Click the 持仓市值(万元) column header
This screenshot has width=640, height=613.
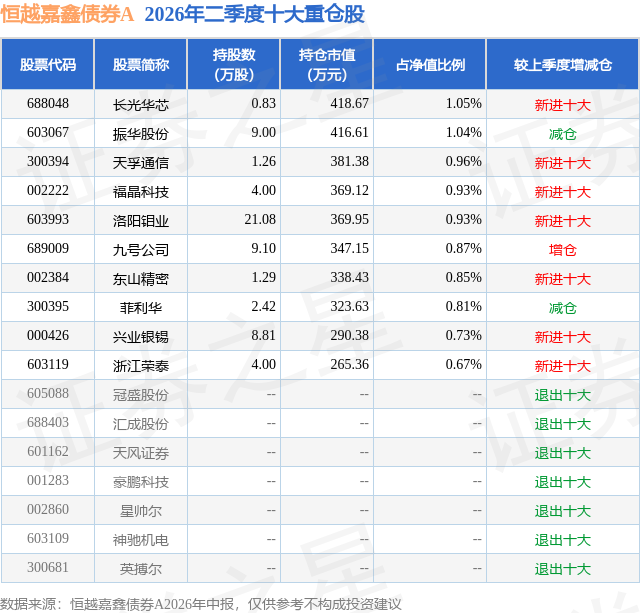click(x=327, y=64)
